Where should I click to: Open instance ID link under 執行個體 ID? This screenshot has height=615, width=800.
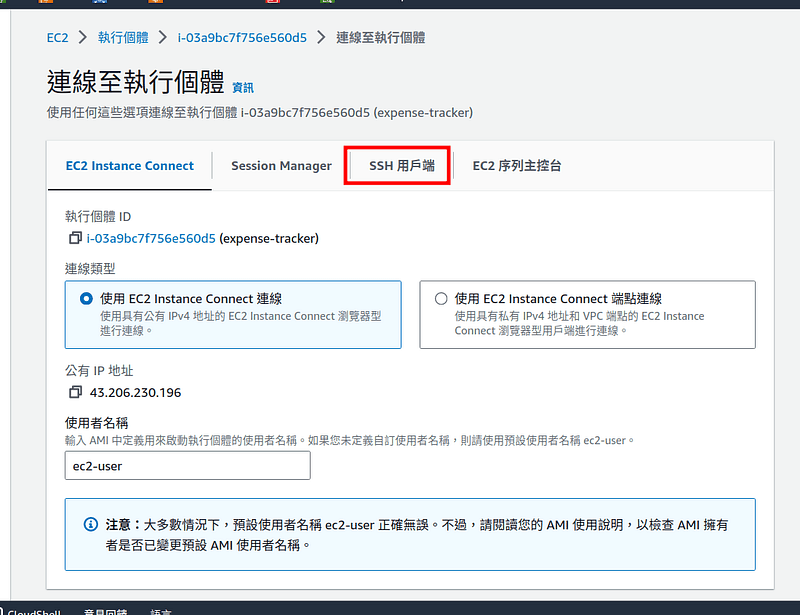pyautogui.click(x=151, y=238)
